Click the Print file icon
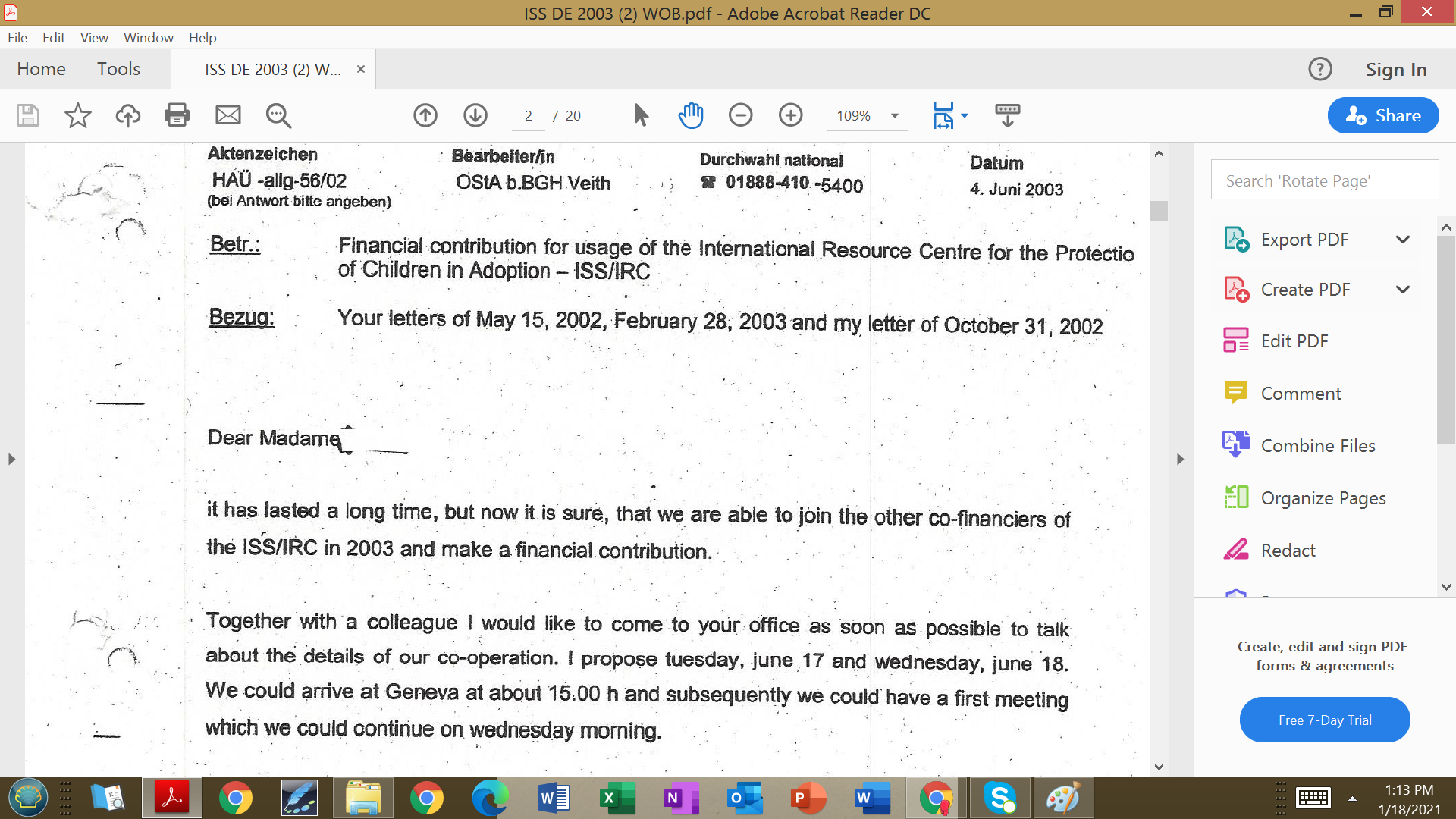This screenshot has height=819, width=1456. click(177, 115)
